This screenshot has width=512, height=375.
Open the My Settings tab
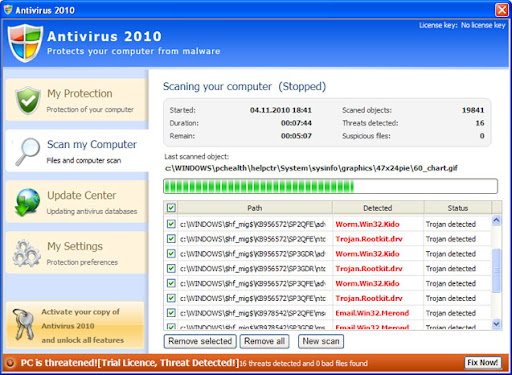click(77, 253)
